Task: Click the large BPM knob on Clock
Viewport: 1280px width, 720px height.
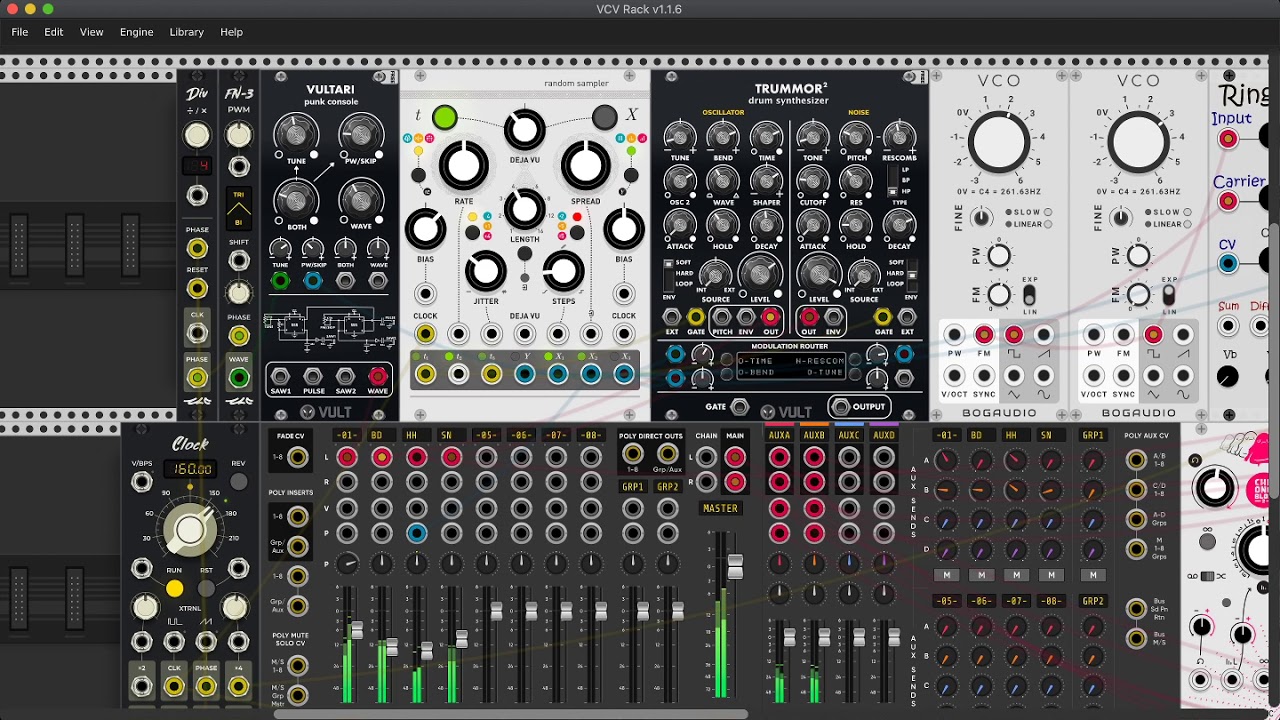Action: coord(190,531)
